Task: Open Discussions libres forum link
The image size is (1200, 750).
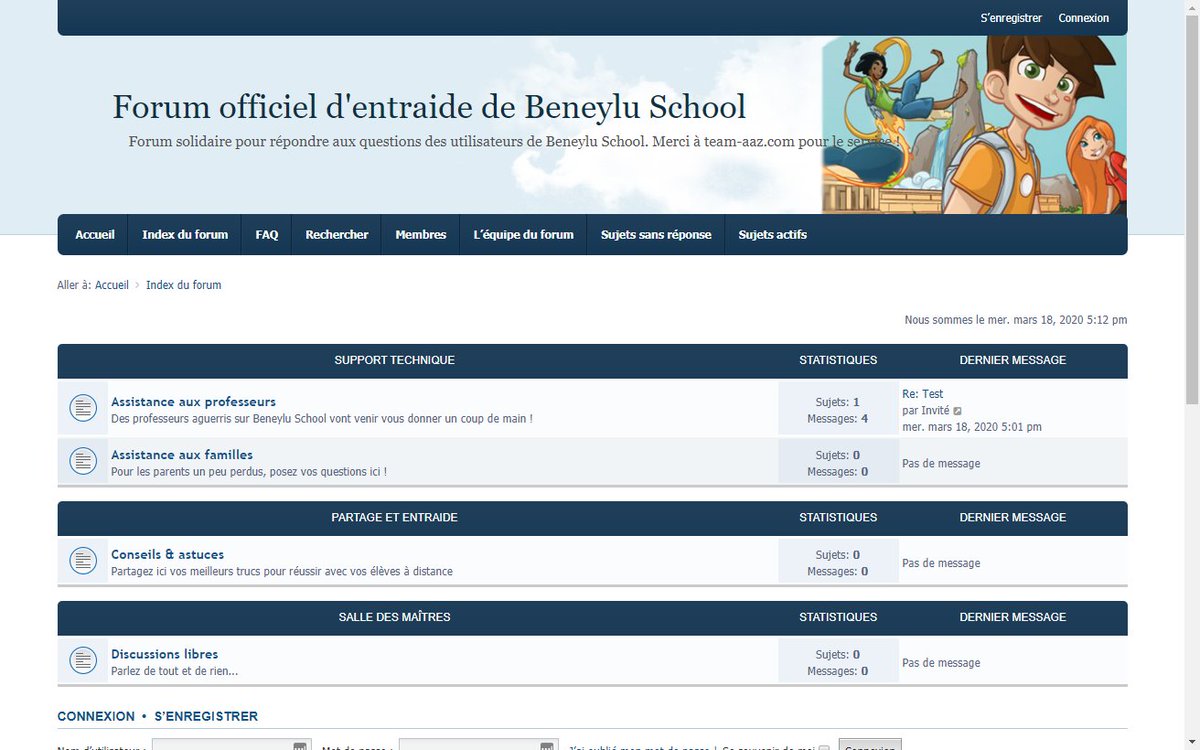Action: coord(164,655)
